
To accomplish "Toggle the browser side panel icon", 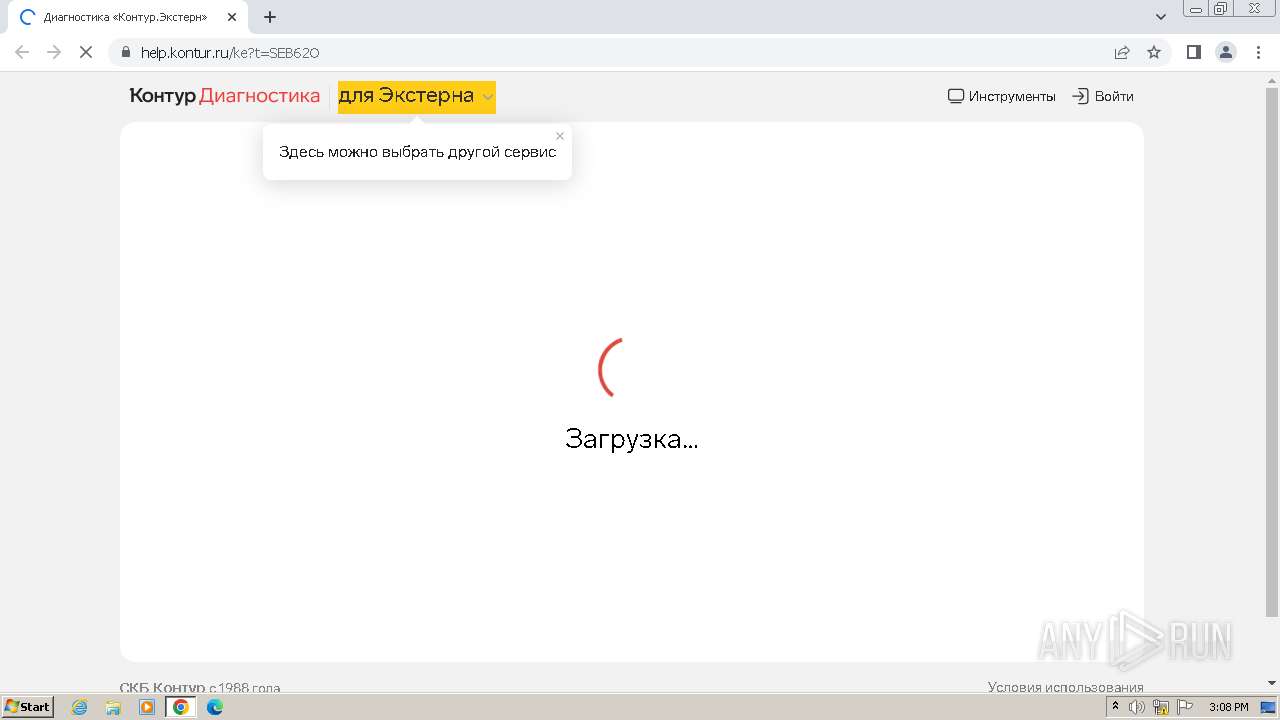I will [1193, 52].
